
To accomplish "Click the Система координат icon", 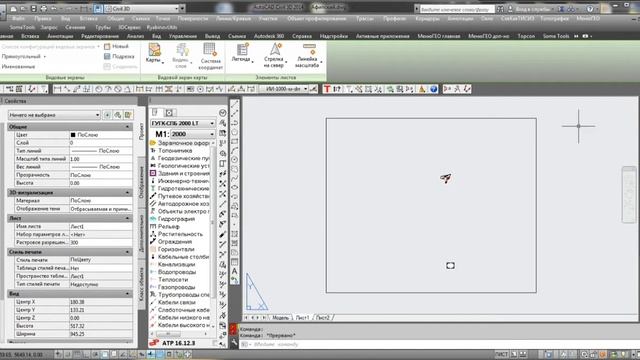I will click(210, 50).
